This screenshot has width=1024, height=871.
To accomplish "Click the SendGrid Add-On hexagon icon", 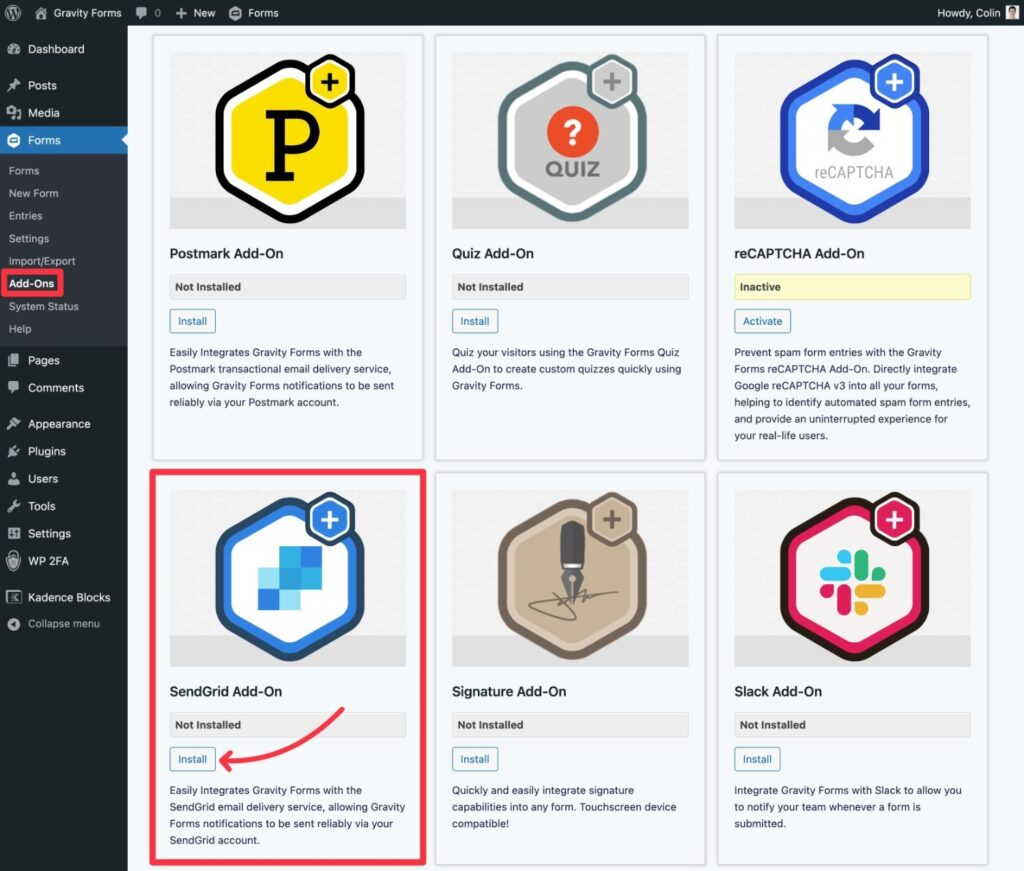I will 287,576.
